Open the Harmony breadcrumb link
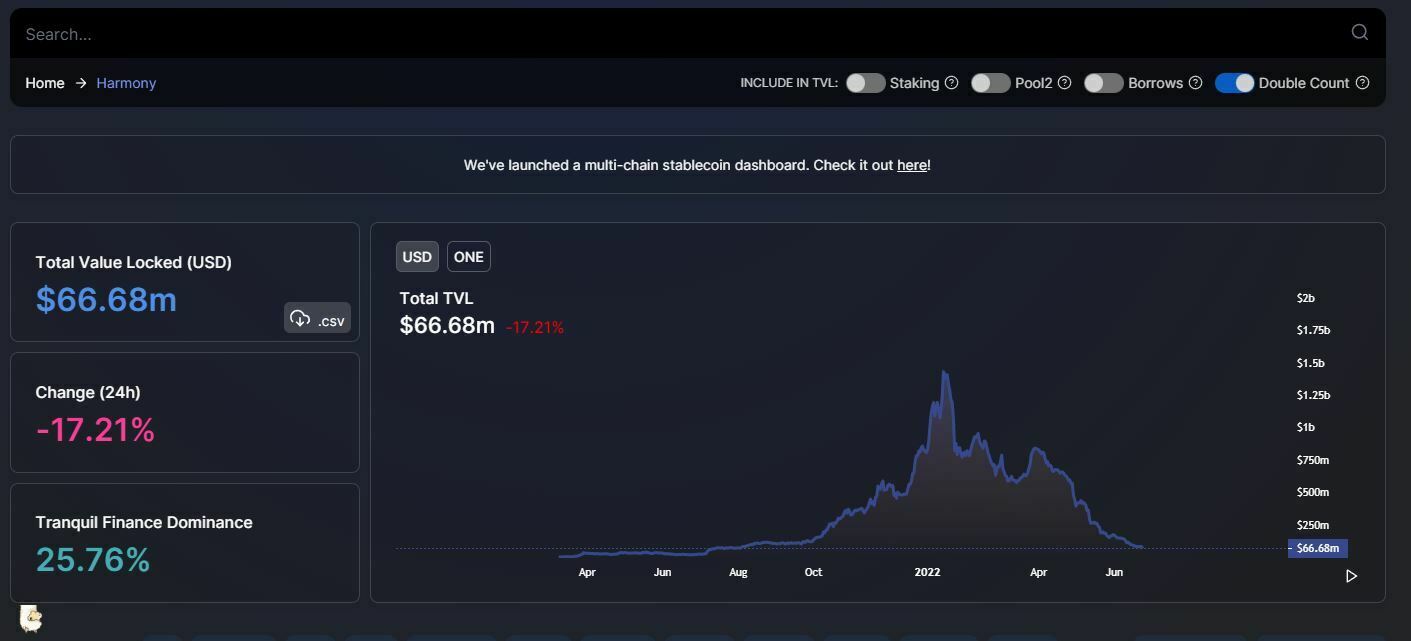The height and width of the screenshot is (641, 1411). click(126, 83)
